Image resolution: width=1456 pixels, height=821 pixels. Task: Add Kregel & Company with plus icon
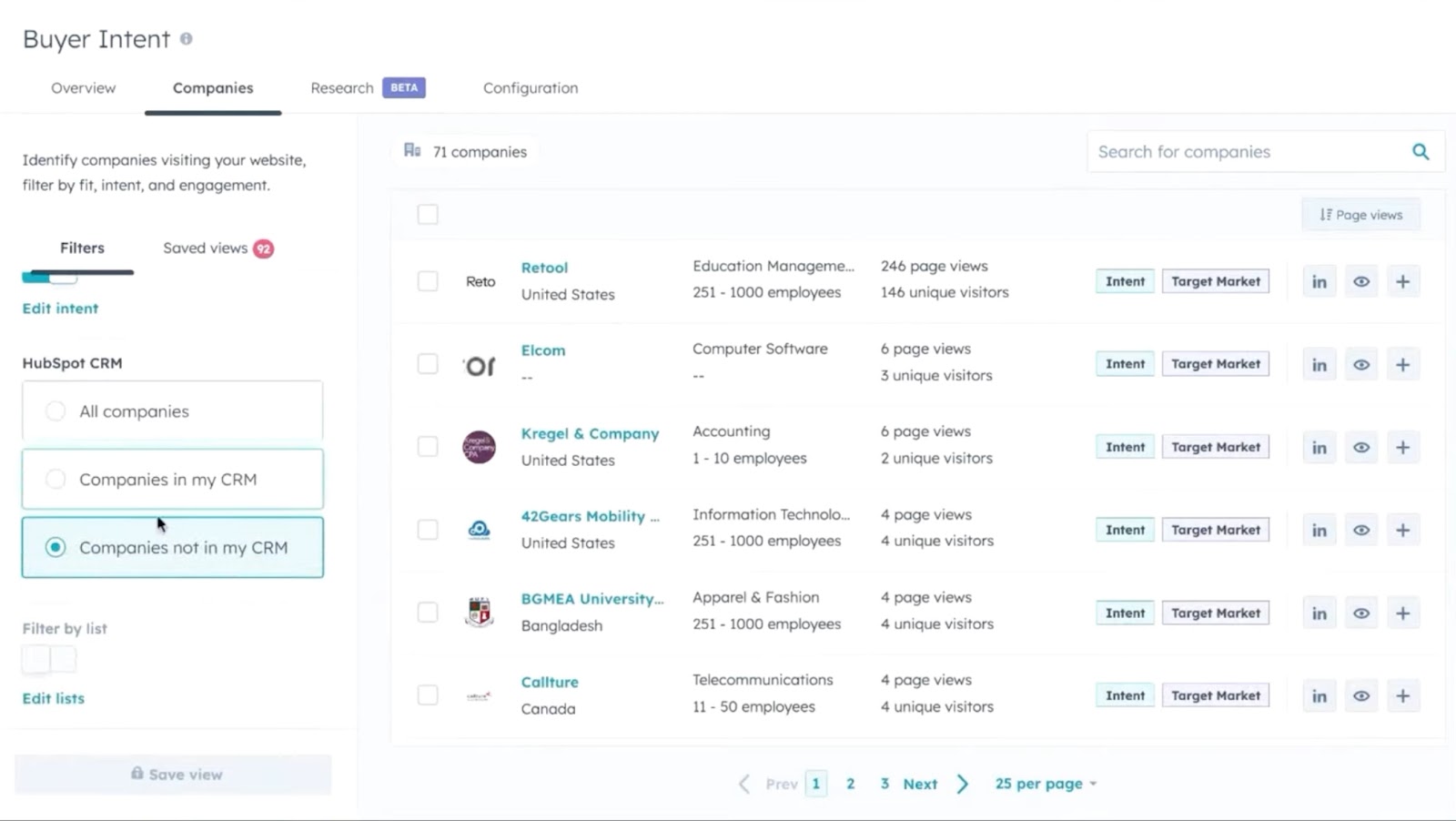pyautogui.click(x=1403, y=448)
